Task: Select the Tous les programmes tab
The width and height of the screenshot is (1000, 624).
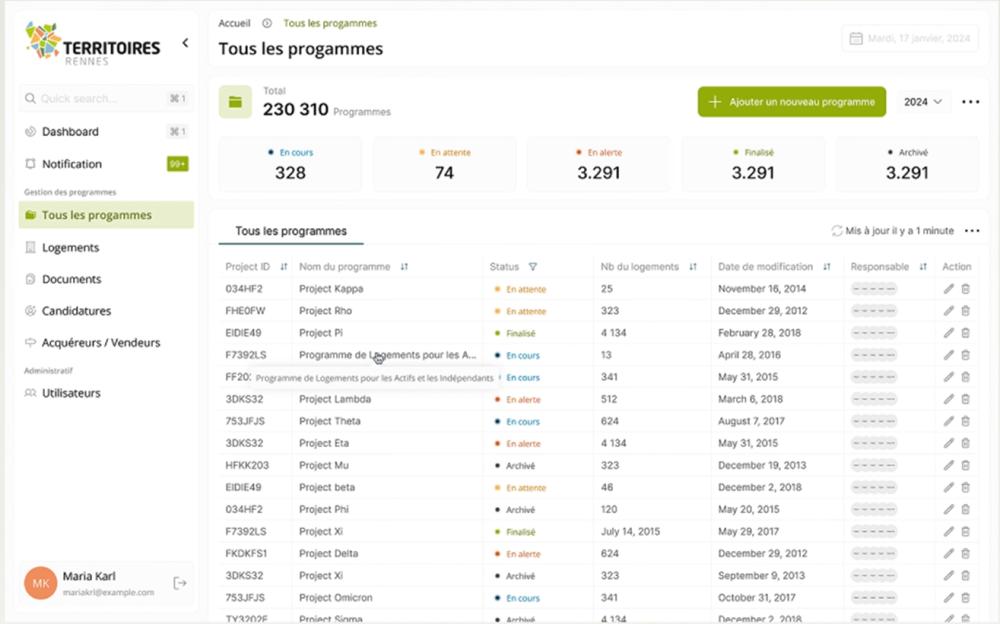Action: pos(291,231)
